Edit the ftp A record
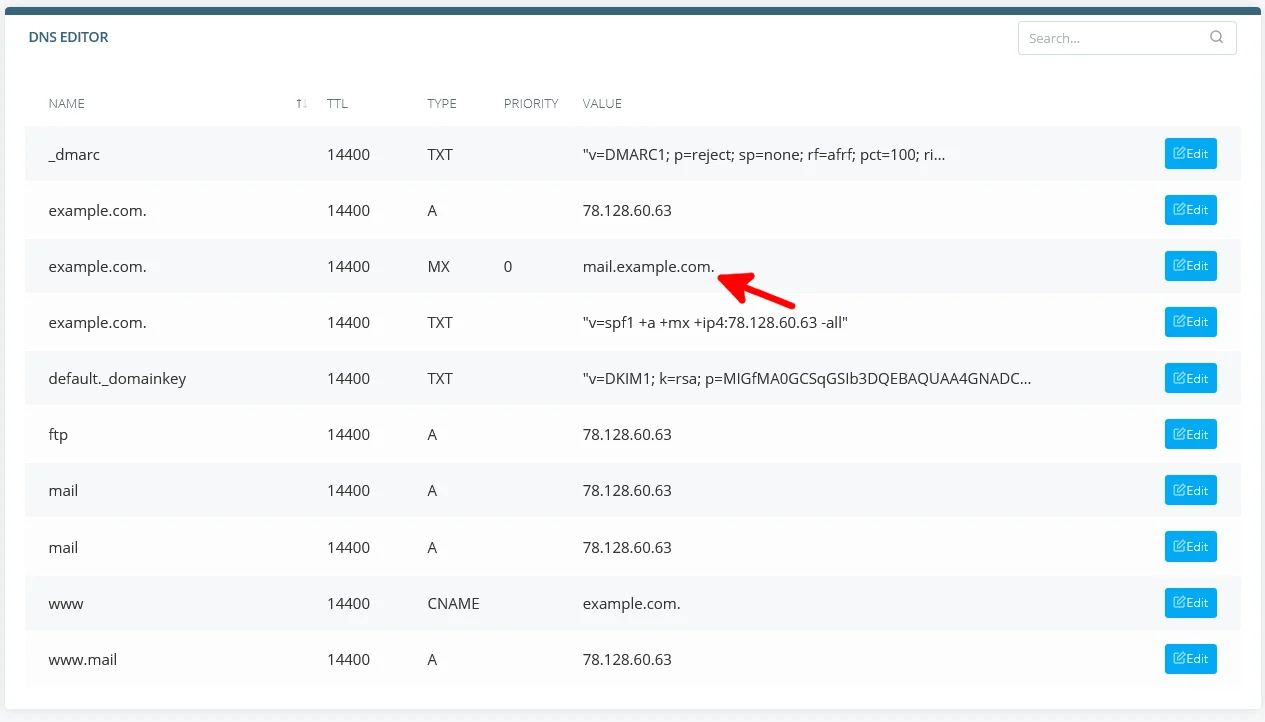 pos(1190,435)
